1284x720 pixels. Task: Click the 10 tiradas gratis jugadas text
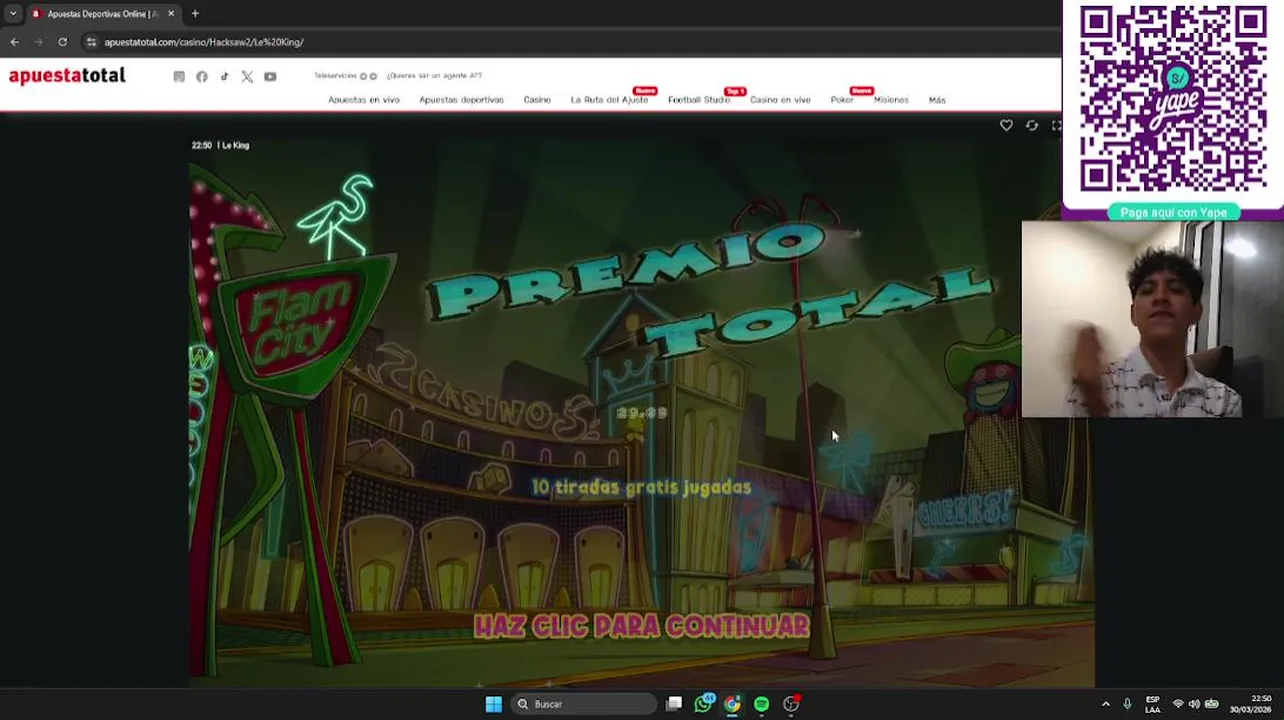[641, 487]
